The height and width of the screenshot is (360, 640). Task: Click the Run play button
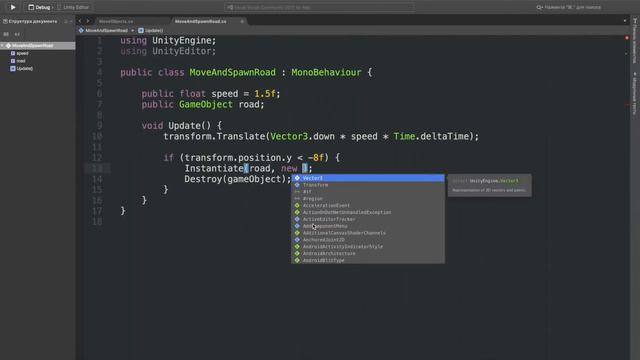13,7
